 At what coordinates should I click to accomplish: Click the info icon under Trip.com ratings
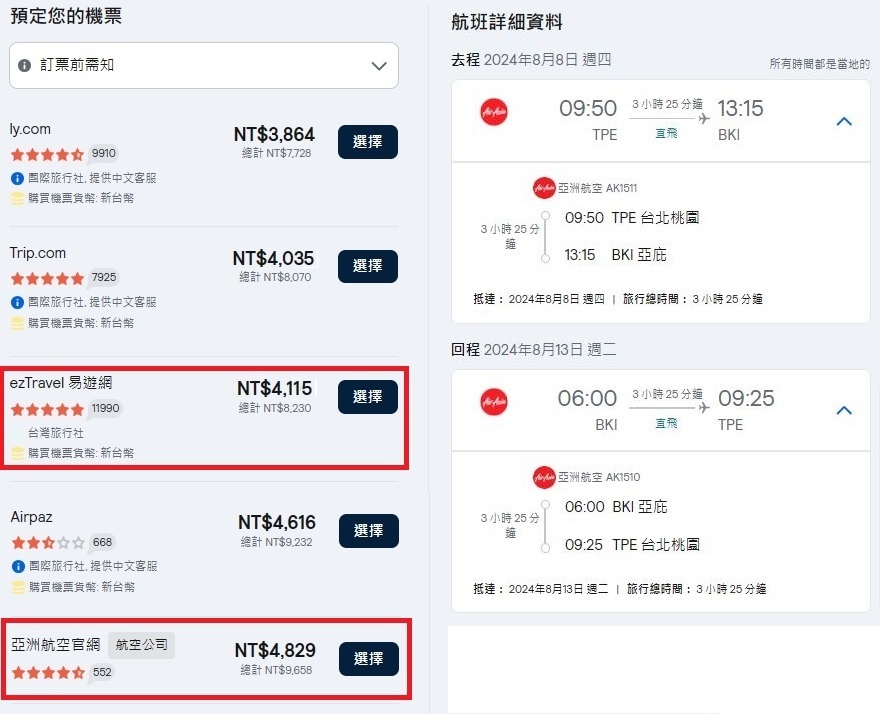click(17, 302)
